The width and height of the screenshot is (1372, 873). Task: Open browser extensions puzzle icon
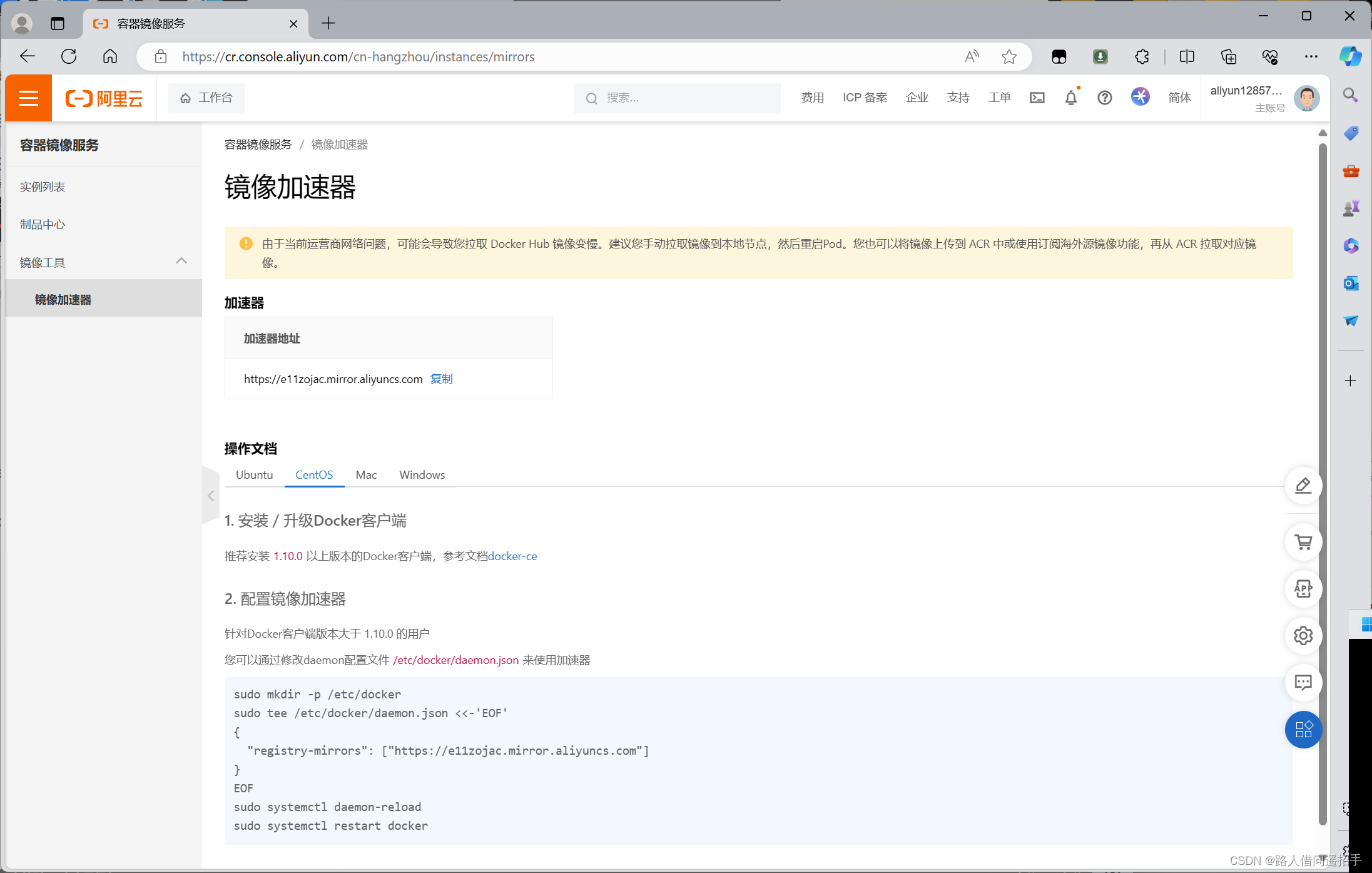point(1142,57)
